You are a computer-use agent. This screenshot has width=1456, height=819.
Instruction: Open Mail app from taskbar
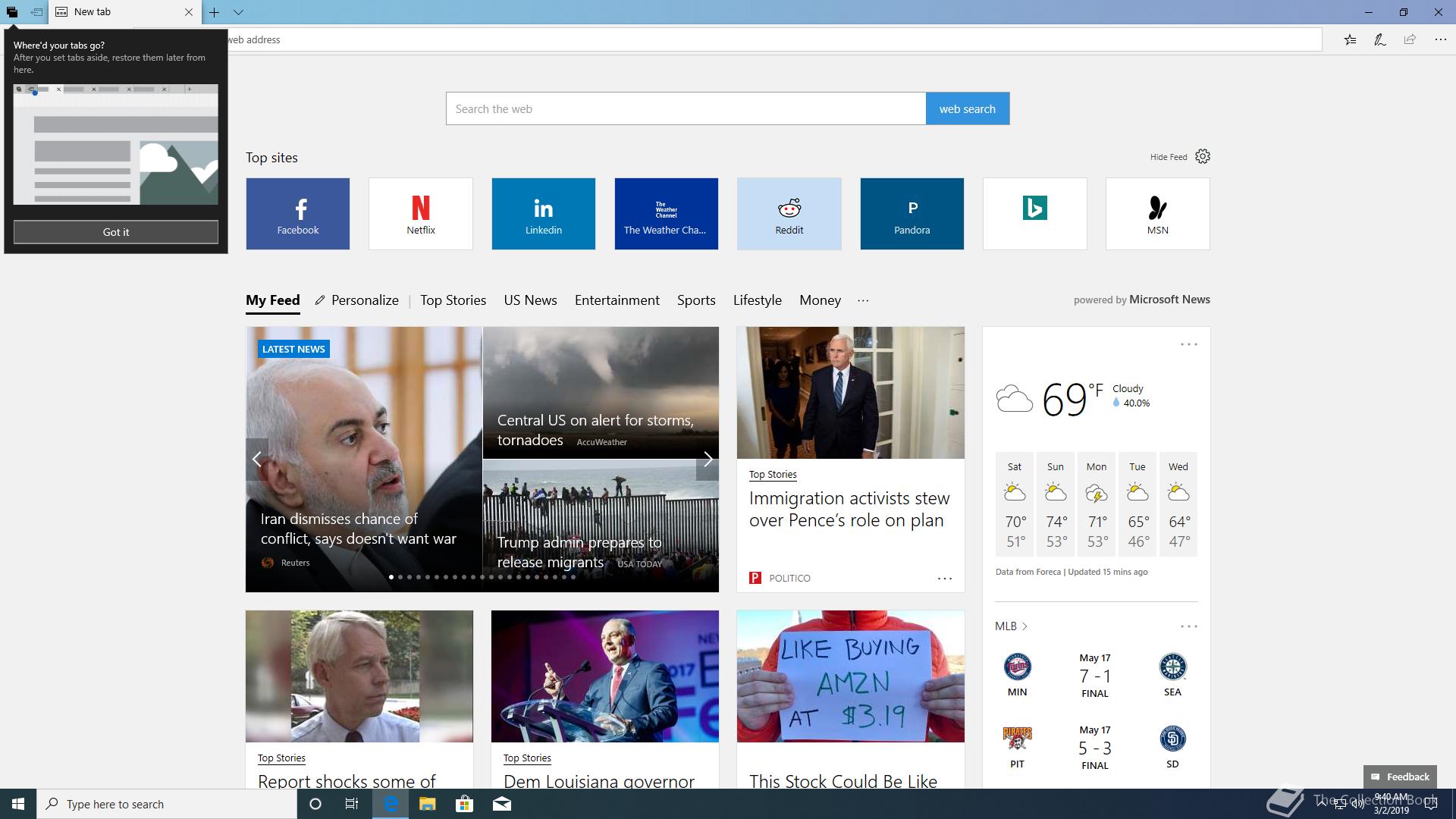502,804
